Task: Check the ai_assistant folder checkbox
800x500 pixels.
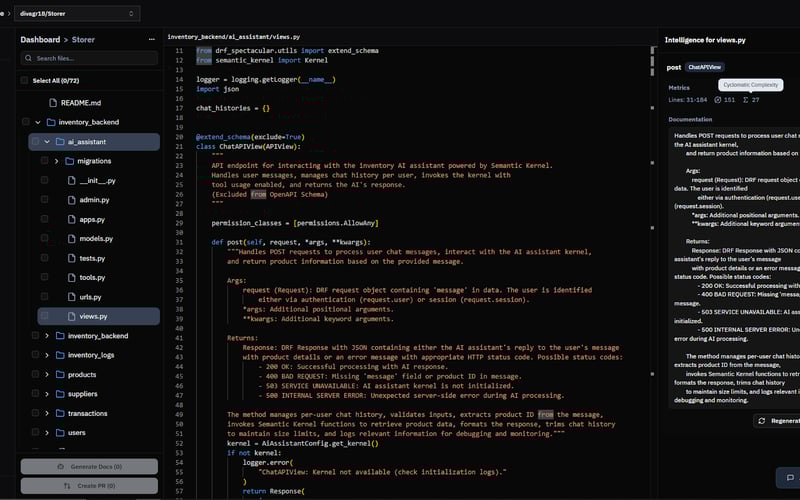Action: coord(35,141)
